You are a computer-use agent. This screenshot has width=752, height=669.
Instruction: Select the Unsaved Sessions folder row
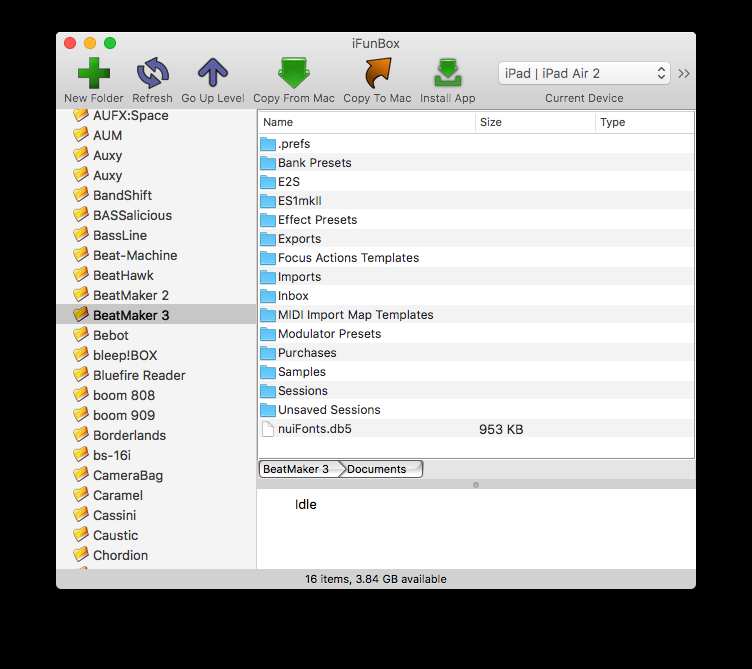[476, 410]
